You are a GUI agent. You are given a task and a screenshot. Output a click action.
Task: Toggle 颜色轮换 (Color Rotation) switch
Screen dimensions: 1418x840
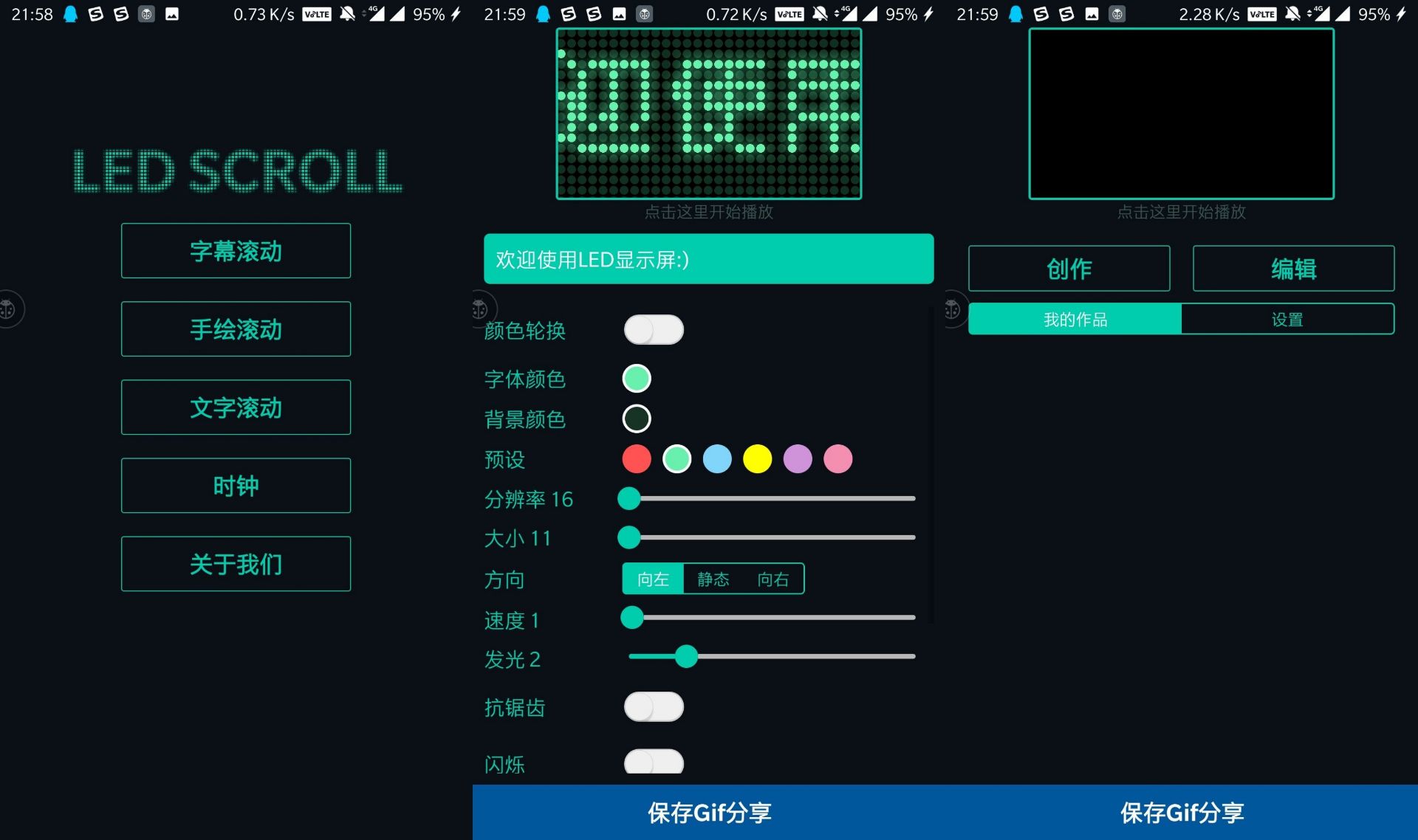click(x=652, y=330)
